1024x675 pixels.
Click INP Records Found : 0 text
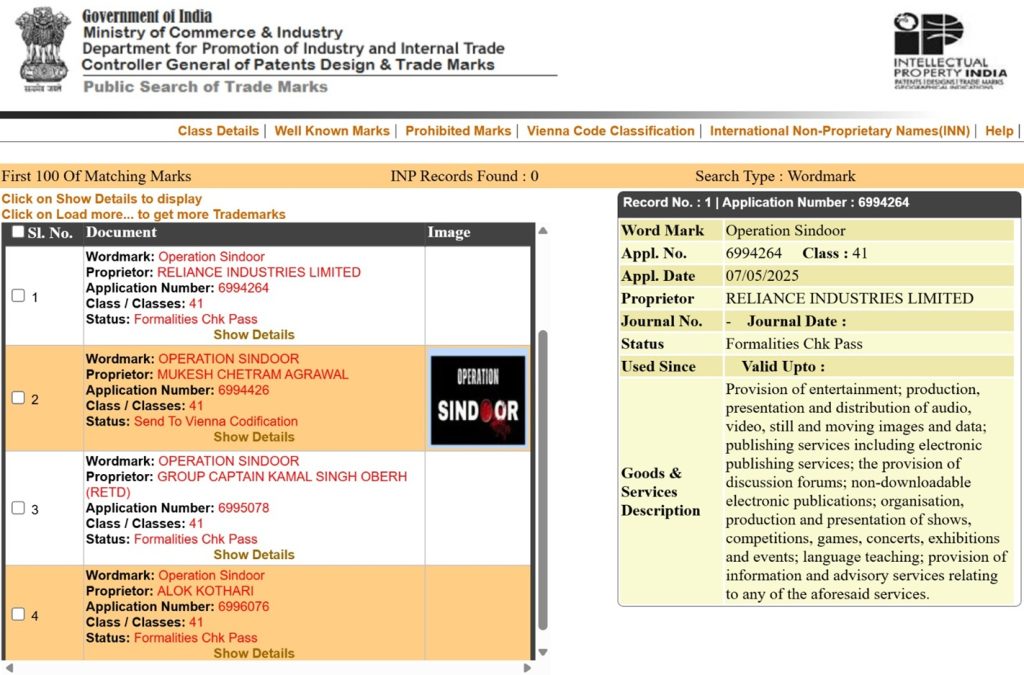464,176
